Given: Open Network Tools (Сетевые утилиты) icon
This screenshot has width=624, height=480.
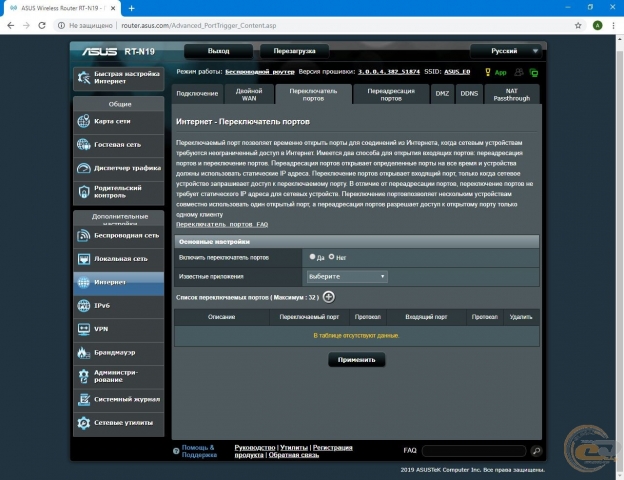Looking at the screenshot, I should pos(84,423).
